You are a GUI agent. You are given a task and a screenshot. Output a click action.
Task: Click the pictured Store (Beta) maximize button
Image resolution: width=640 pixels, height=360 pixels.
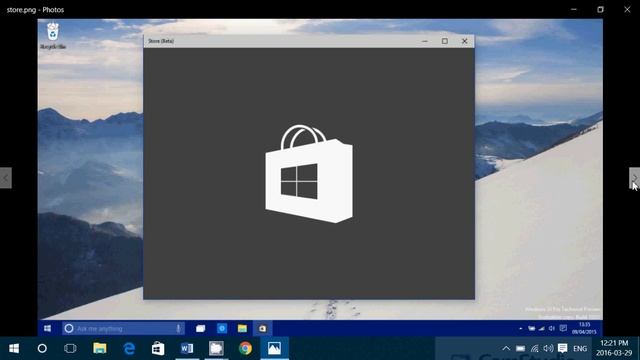(445, 41)
